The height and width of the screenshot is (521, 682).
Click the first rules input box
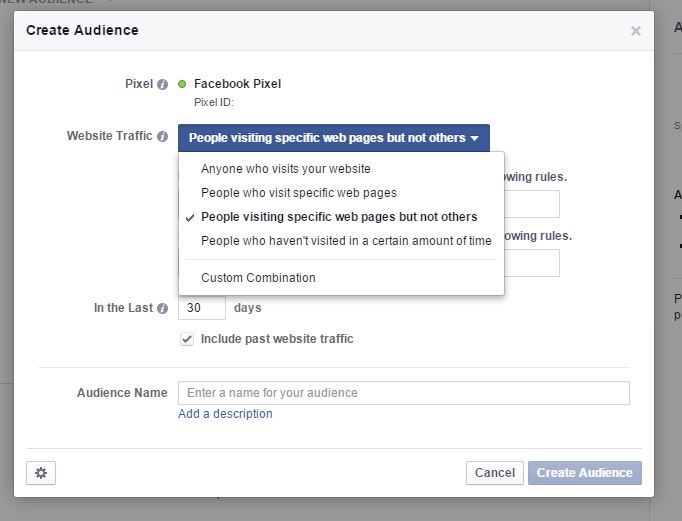point(532,204)
